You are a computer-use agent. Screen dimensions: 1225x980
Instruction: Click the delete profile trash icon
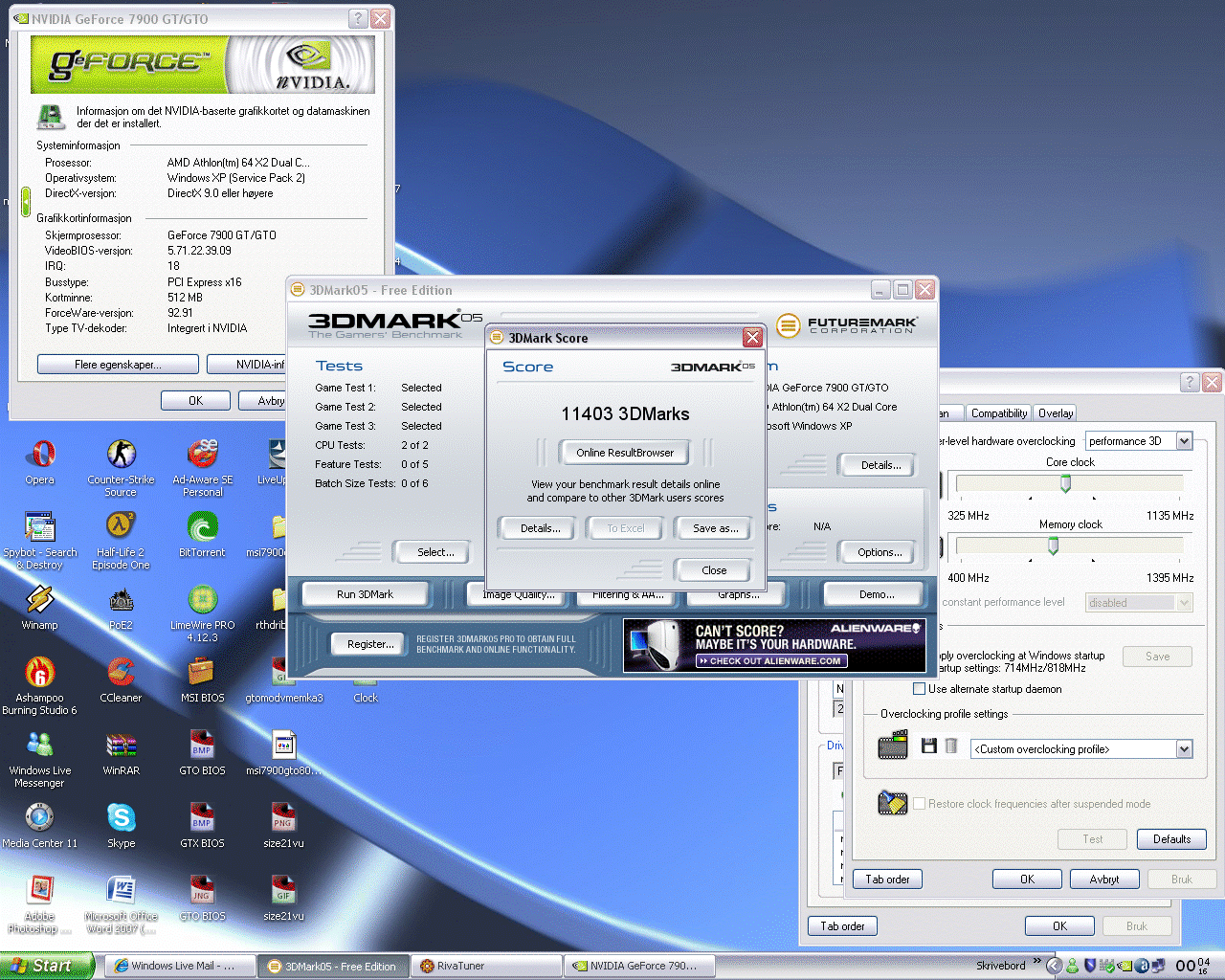pos(950,746)
